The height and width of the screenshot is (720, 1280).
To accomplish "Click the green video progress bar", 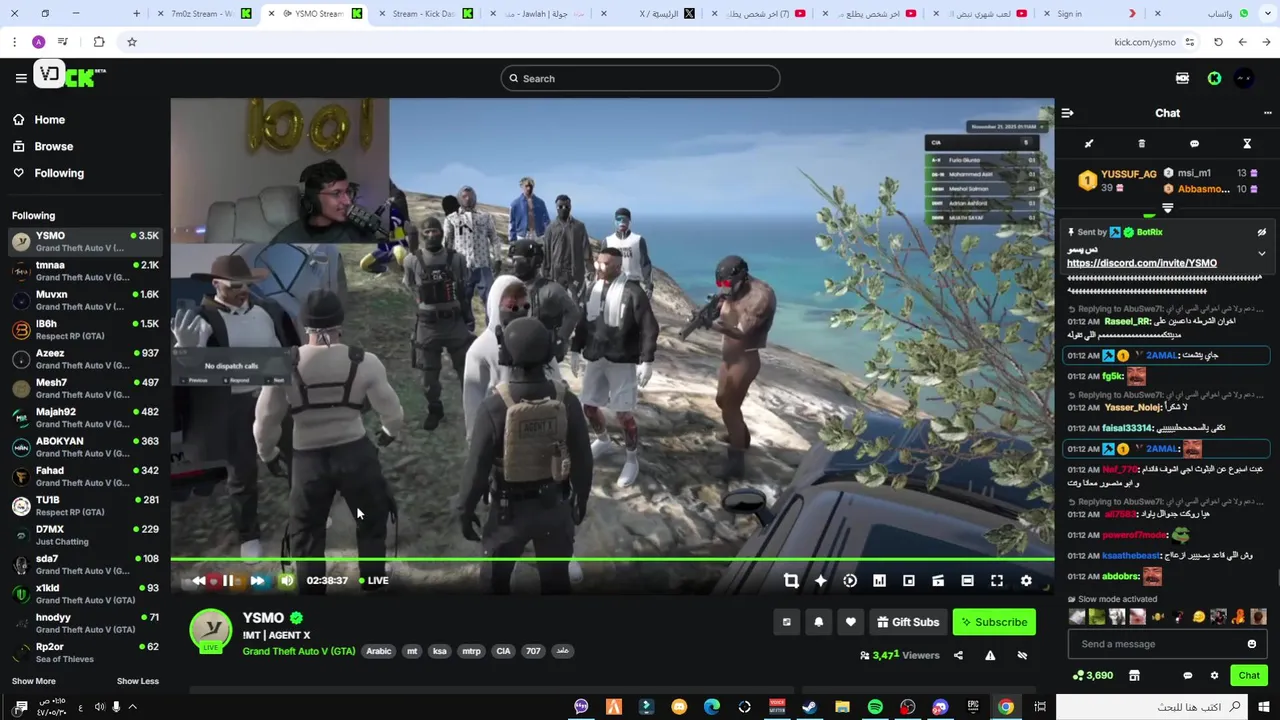I will [612, 560].
